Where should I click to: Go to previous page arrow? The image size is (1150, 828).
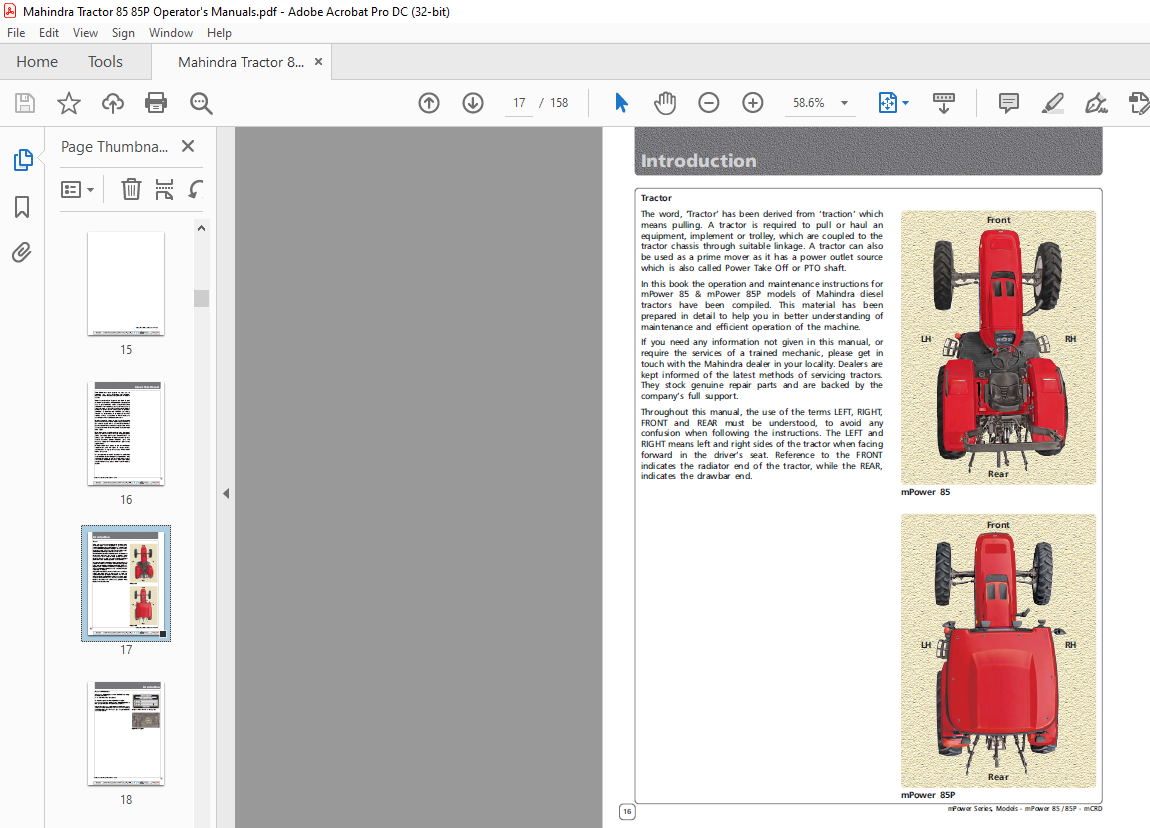pos(429,103)
